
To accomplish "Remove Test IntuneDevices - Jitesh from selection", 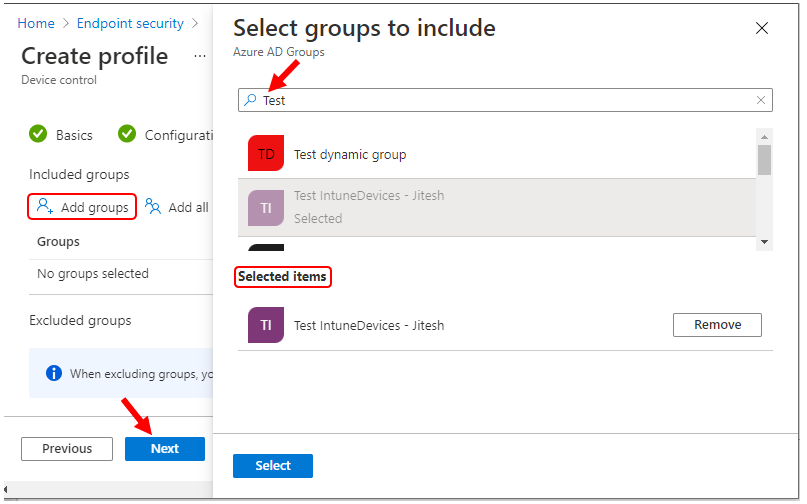I will 717,325.
